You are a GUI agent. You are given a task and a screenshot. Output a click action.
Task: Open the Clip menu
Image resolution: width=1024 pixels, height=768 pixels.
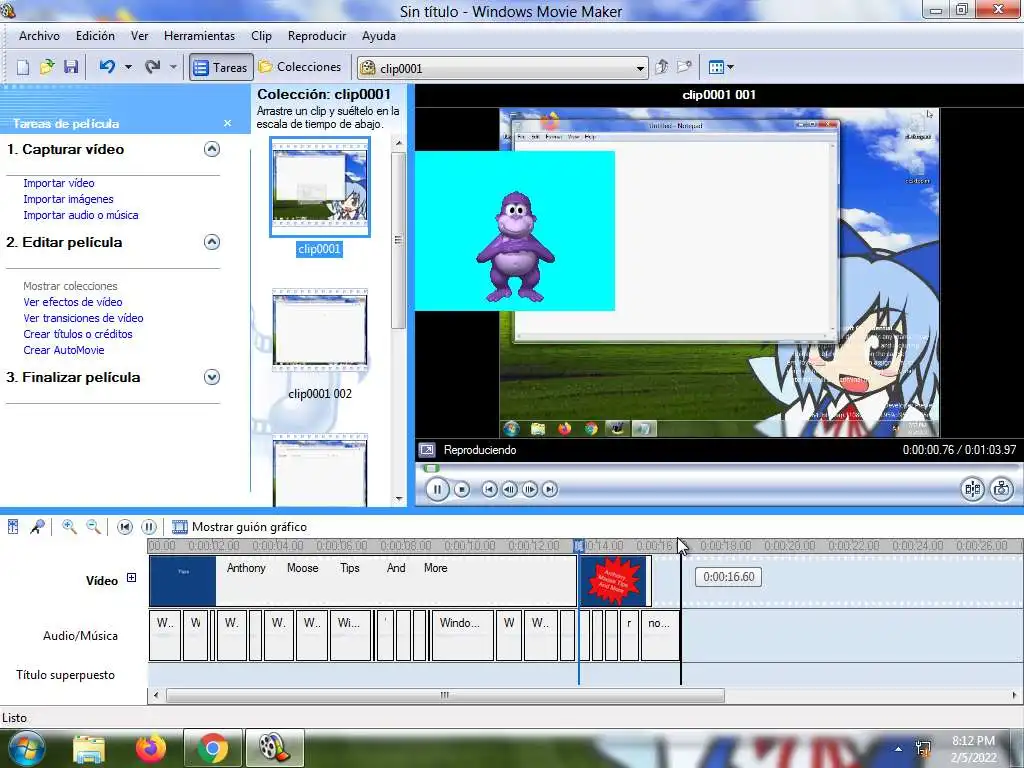coord(261,36)
